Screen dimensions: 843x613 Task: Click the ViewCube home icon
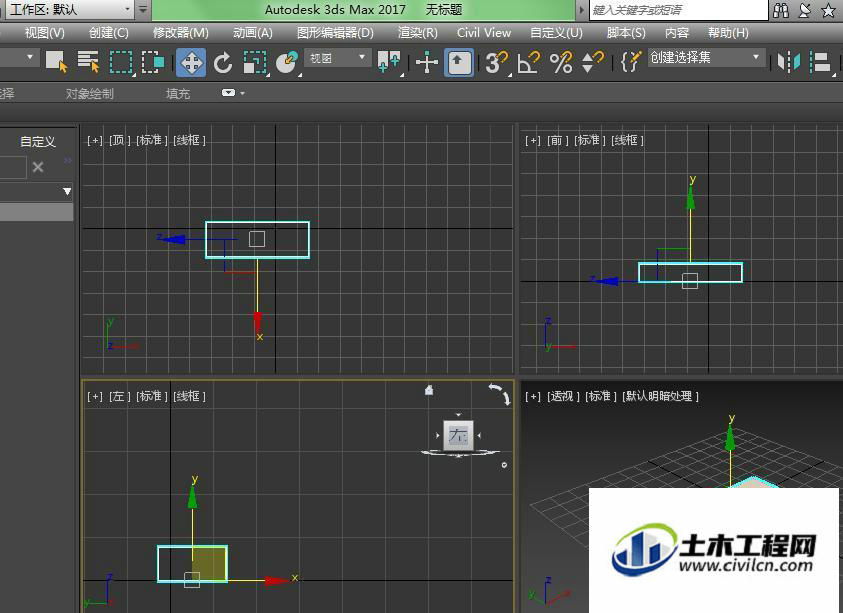[428, 389]
